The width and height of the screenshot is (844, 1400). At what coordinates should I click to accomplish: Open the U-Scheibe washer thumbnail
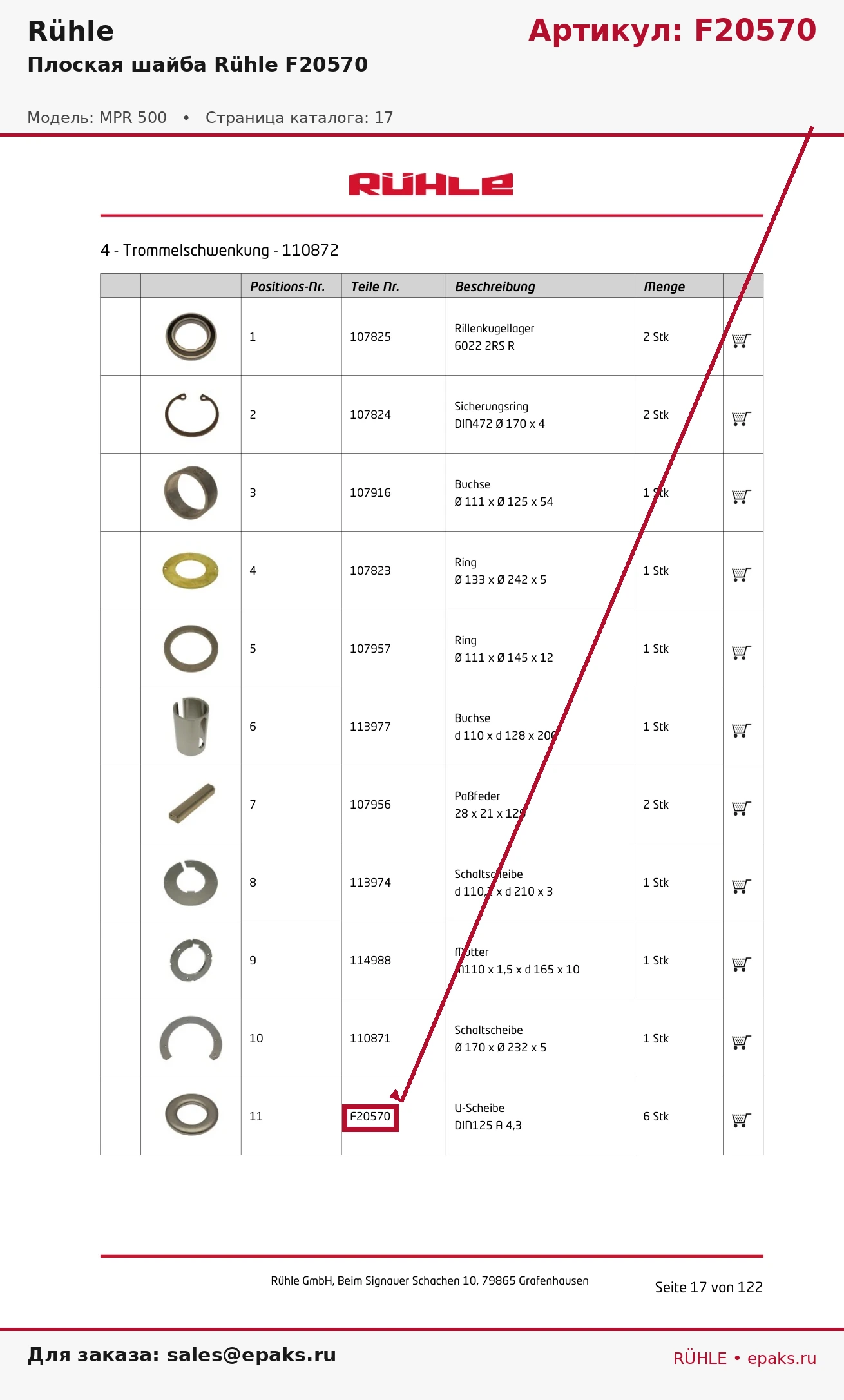(191, 1115)
